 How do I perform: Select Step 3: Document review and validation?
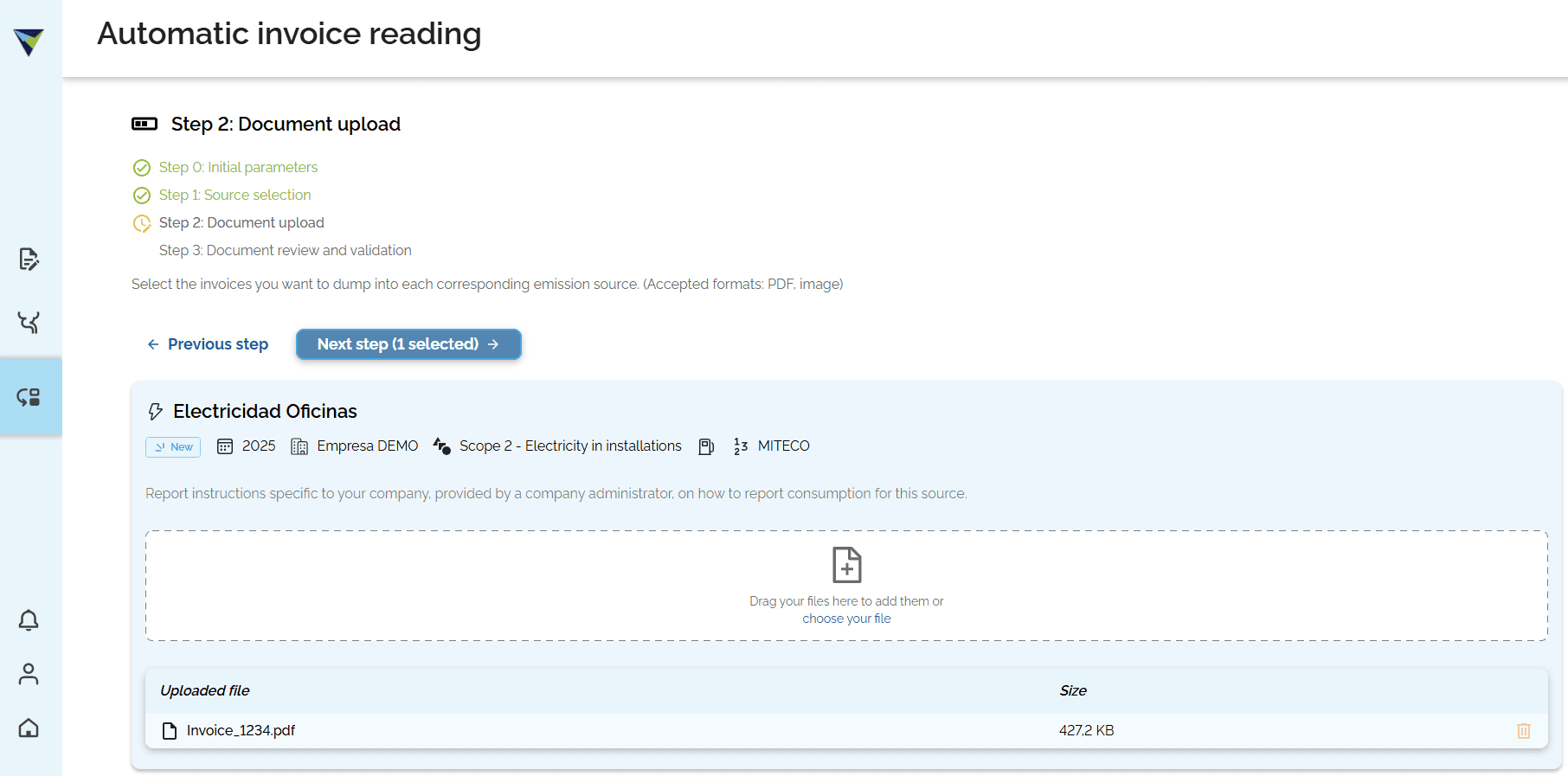[x=285, y=250]
